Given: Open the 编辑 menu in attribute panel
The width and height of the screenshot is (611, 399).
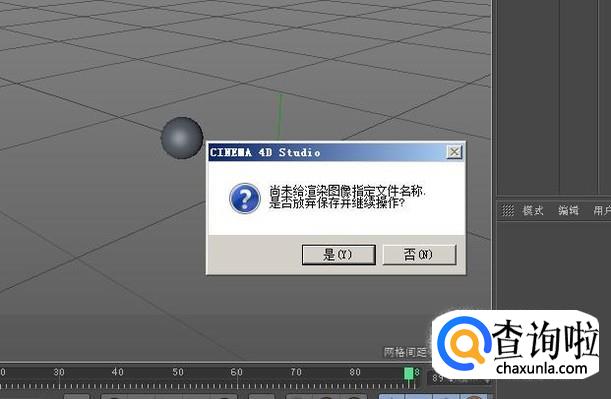Looking at the screenshot, I should pyautogui.click(x=568, y=211).
